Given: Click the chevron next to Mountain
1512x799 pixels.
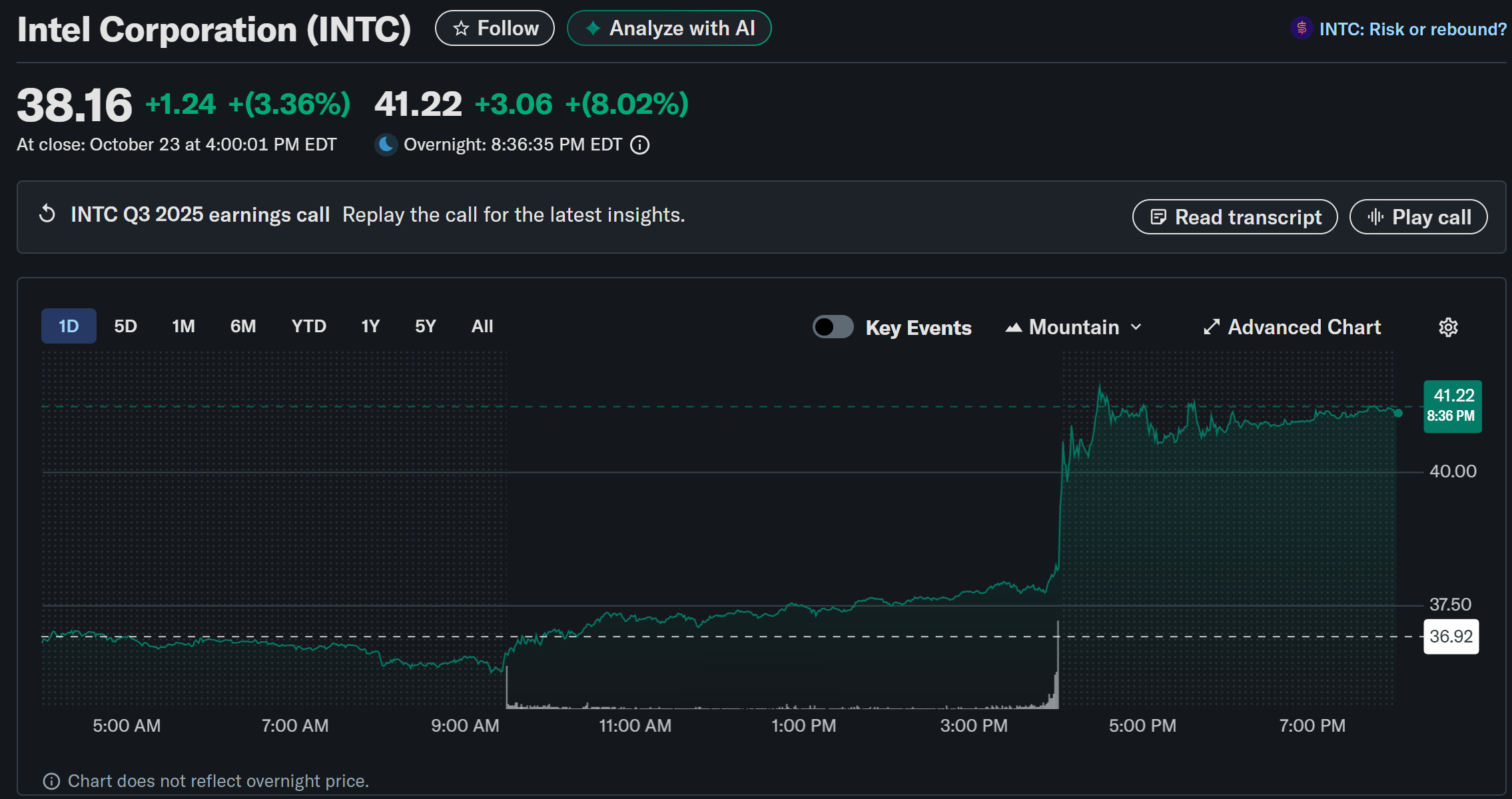Looking at the screenshot, I should (x=1136, y=327).
